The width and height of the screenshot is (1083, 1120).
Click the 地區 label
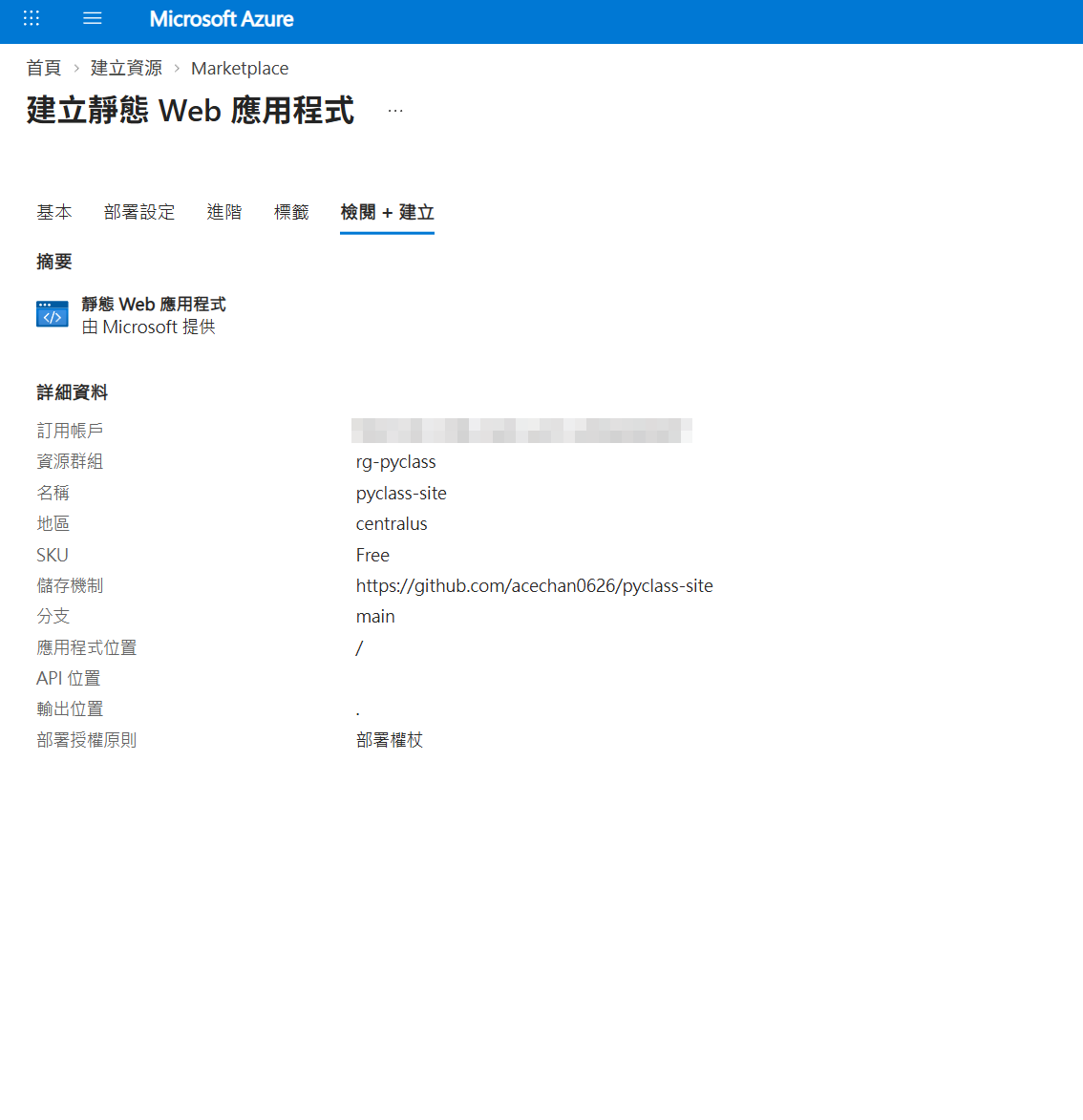pos(53,523)
